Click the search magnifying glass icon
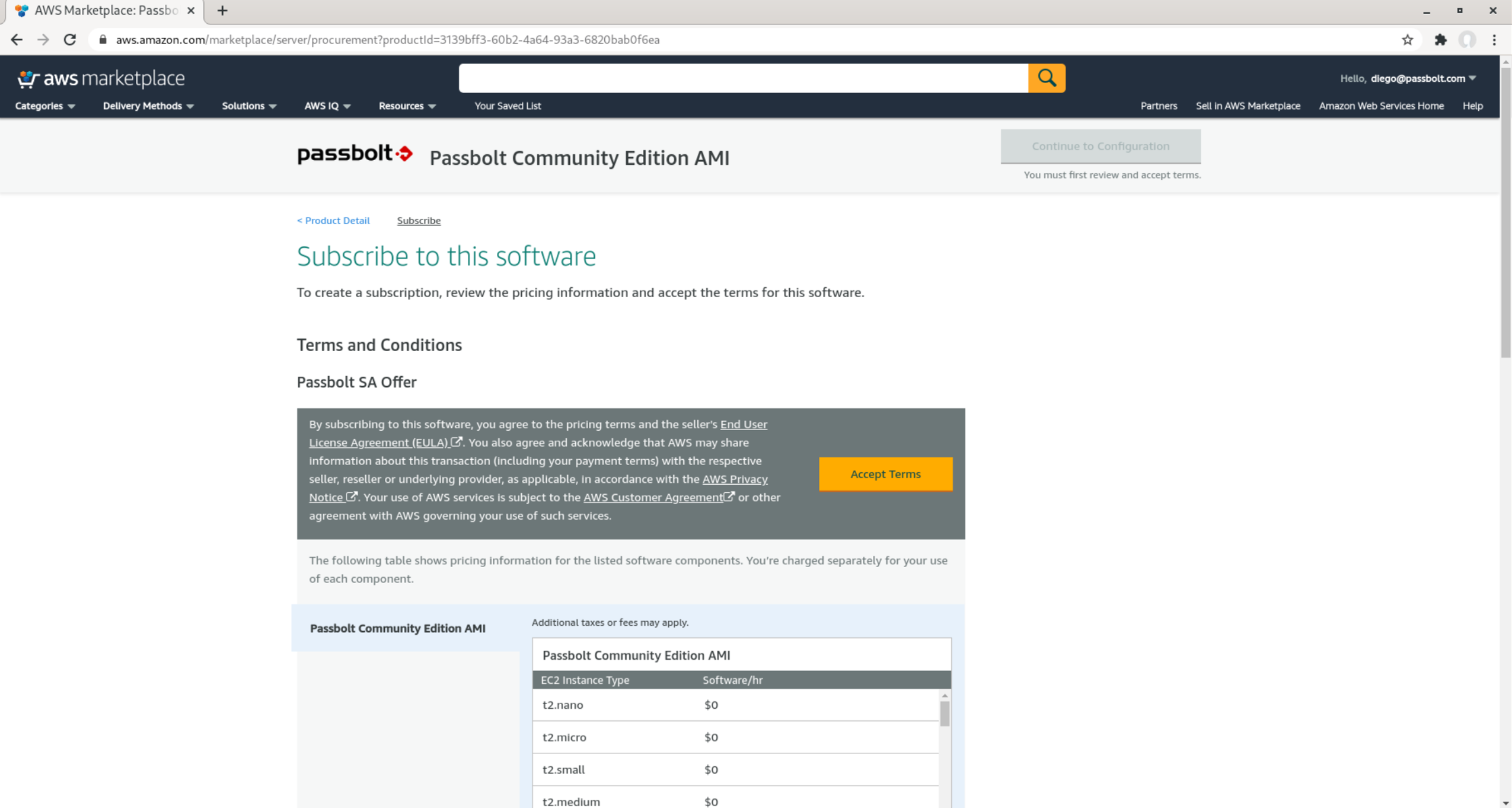Image resolution: width=1512 pixels, height=808 pixels. pyautogui.click(x=1047, y=78)
